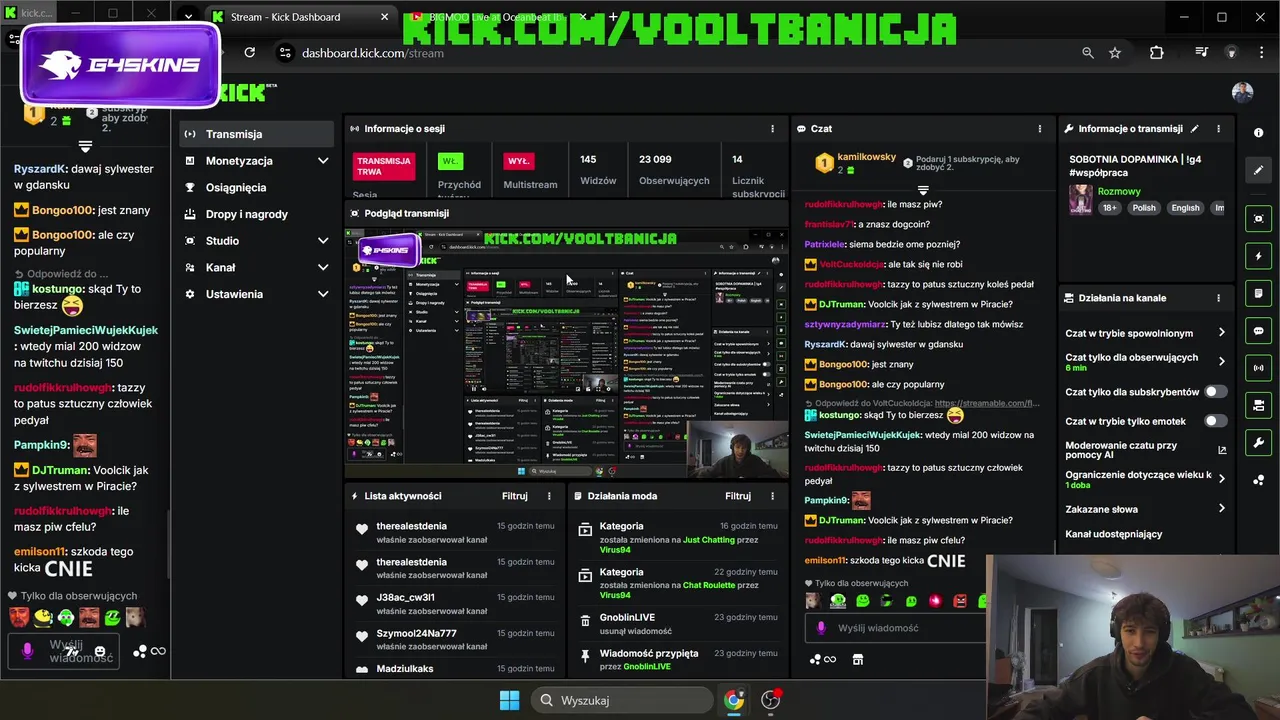Open Działania moda three-dot menu
Viewport: 1280px width, 720px height.
[x=772, y=496]
